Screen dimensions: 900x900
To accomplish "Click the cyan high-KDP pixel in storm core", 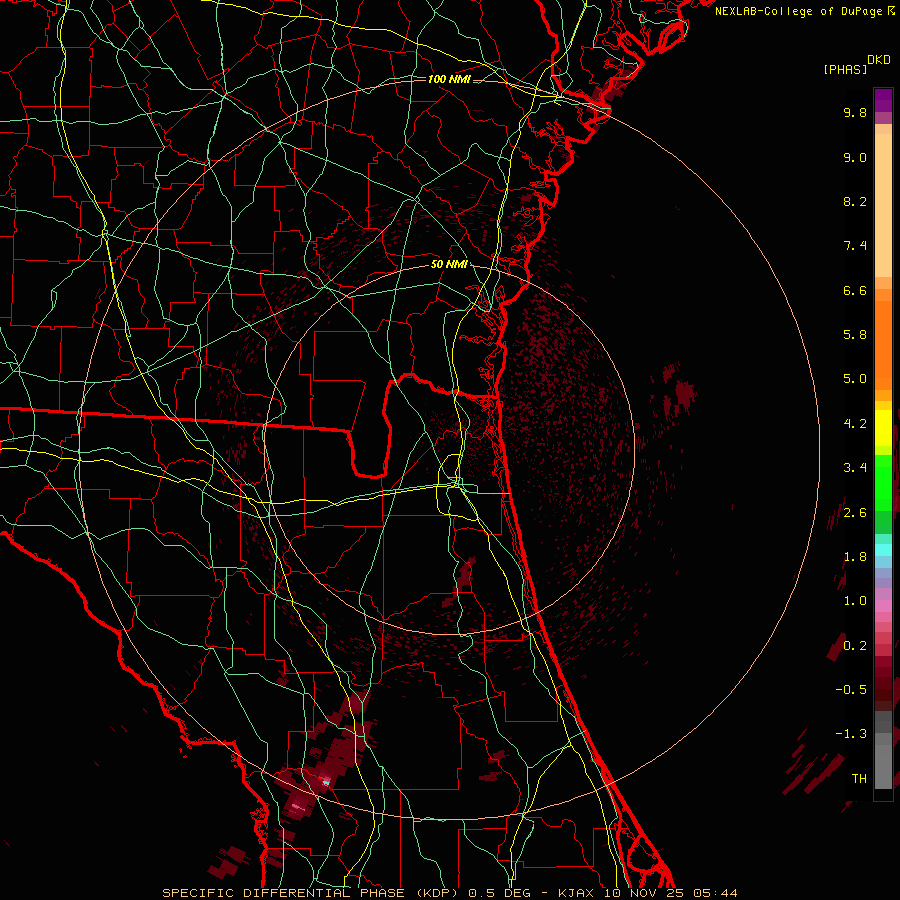I will coord(325,782).
